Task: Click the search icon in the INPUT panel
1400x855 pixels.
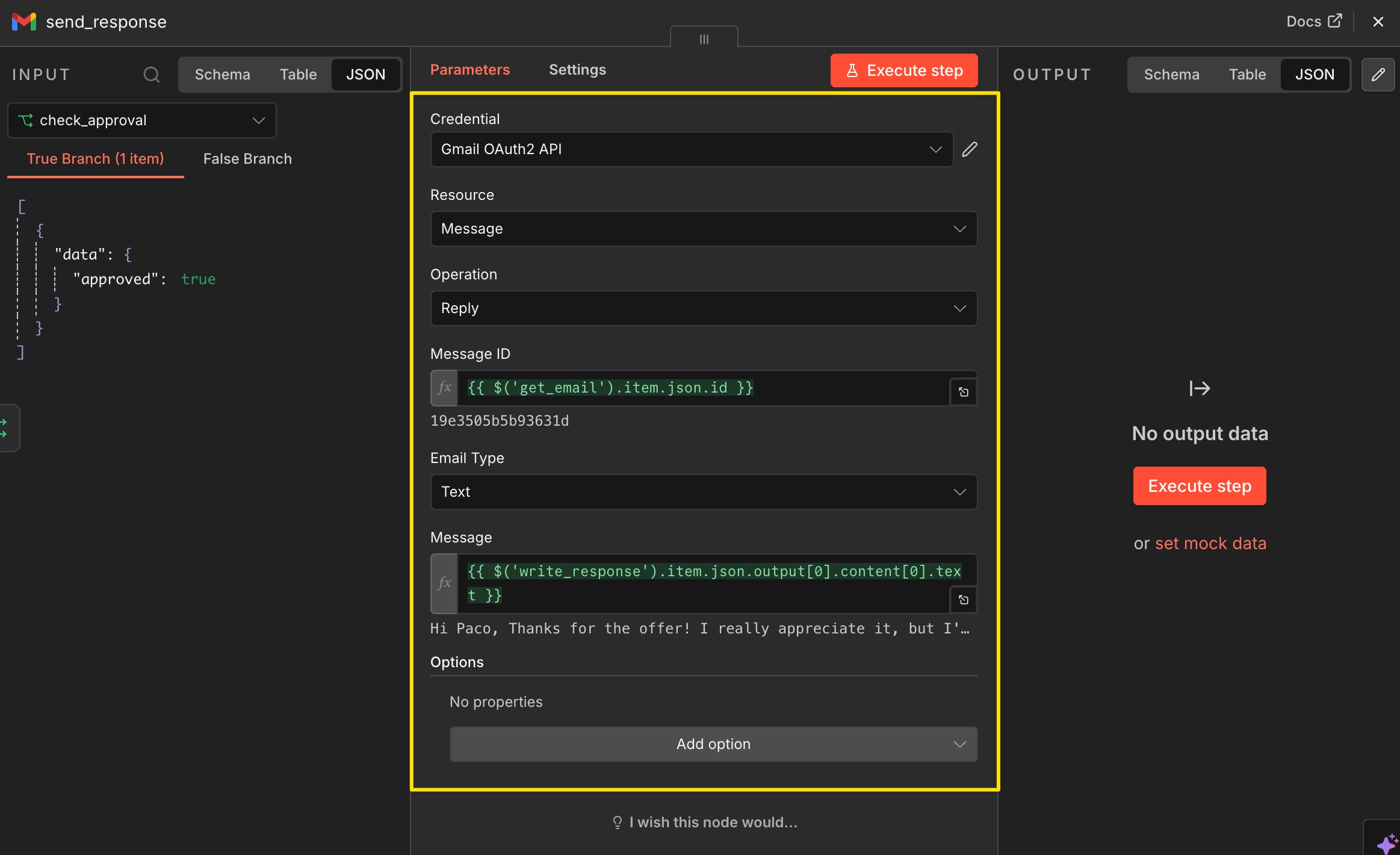Action: click(x=152, y=75)
